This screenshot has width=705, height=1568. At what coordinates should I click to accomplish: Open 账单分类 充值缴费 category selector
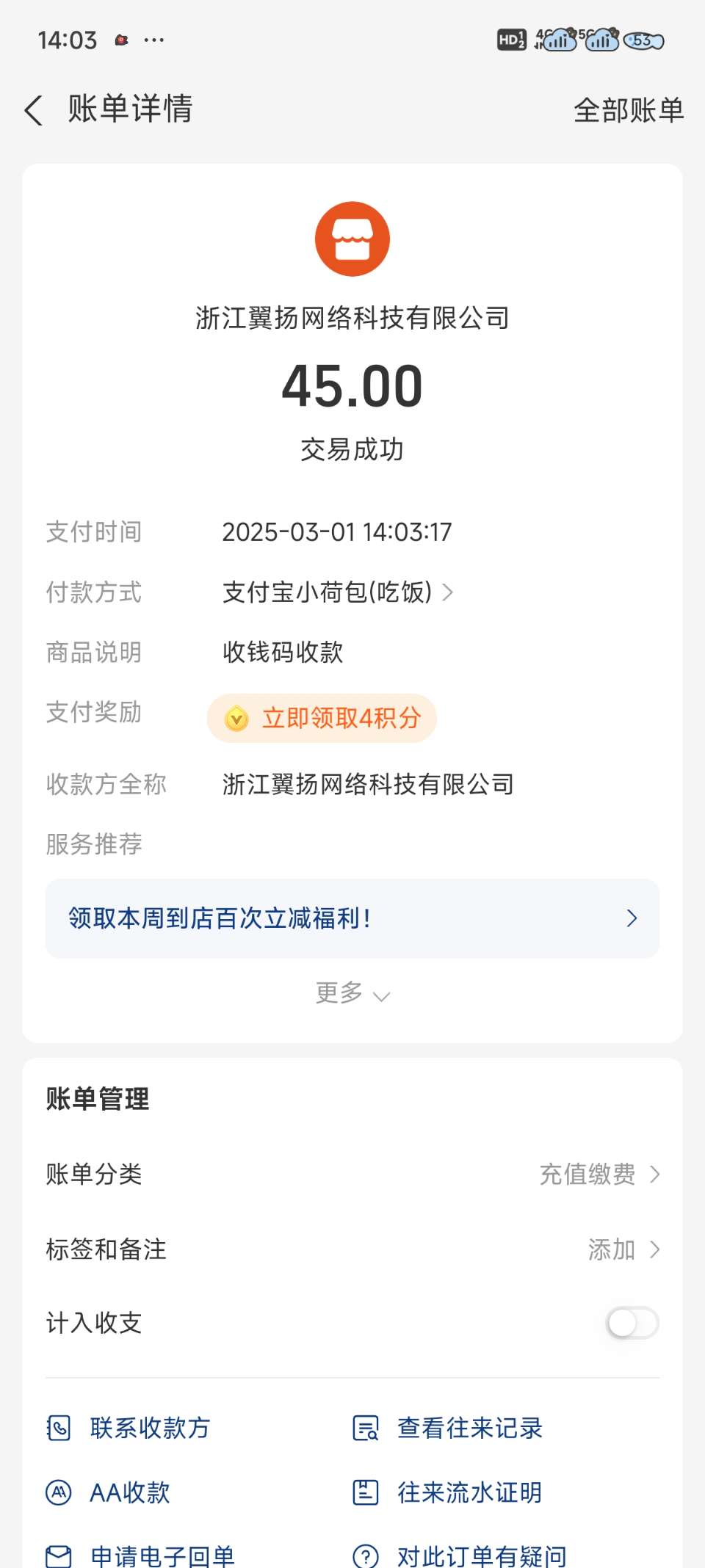point(599,1175)
